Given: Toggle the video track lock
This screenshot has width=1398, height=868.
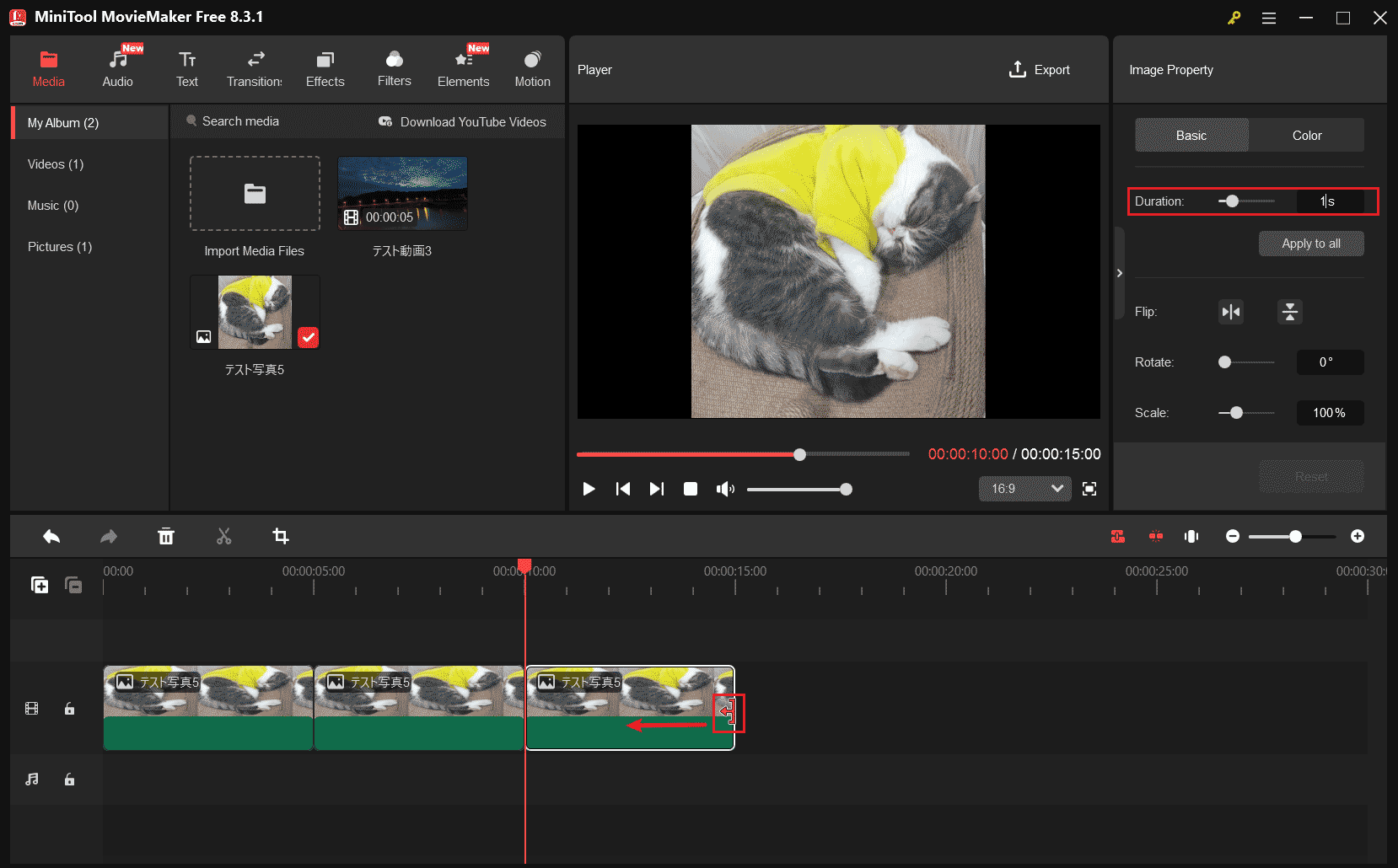Looking at the screenshot, I should 70,709.
